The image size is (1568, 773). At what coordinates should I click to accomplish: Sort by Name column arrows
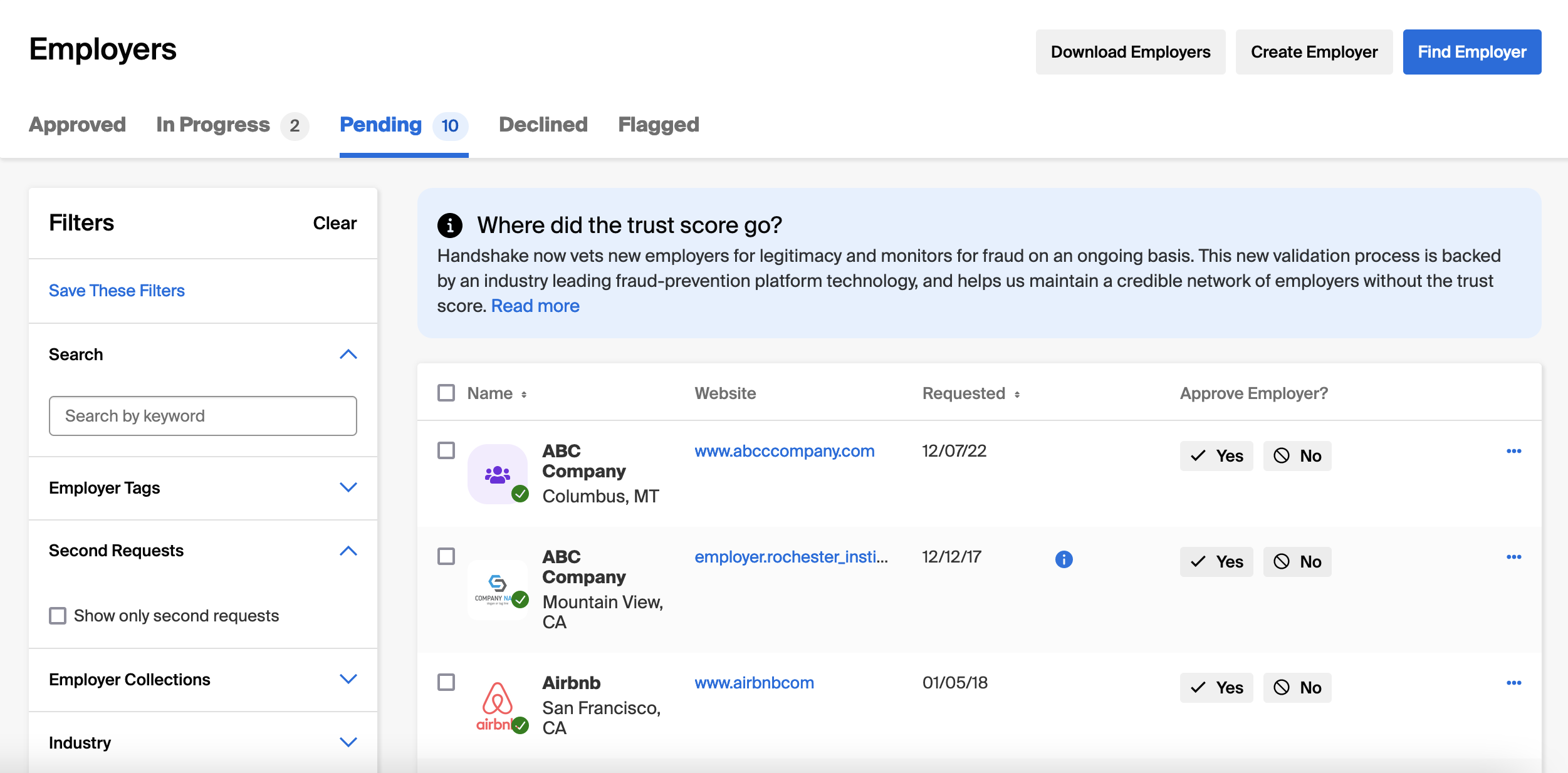click(x=524, y=394)
